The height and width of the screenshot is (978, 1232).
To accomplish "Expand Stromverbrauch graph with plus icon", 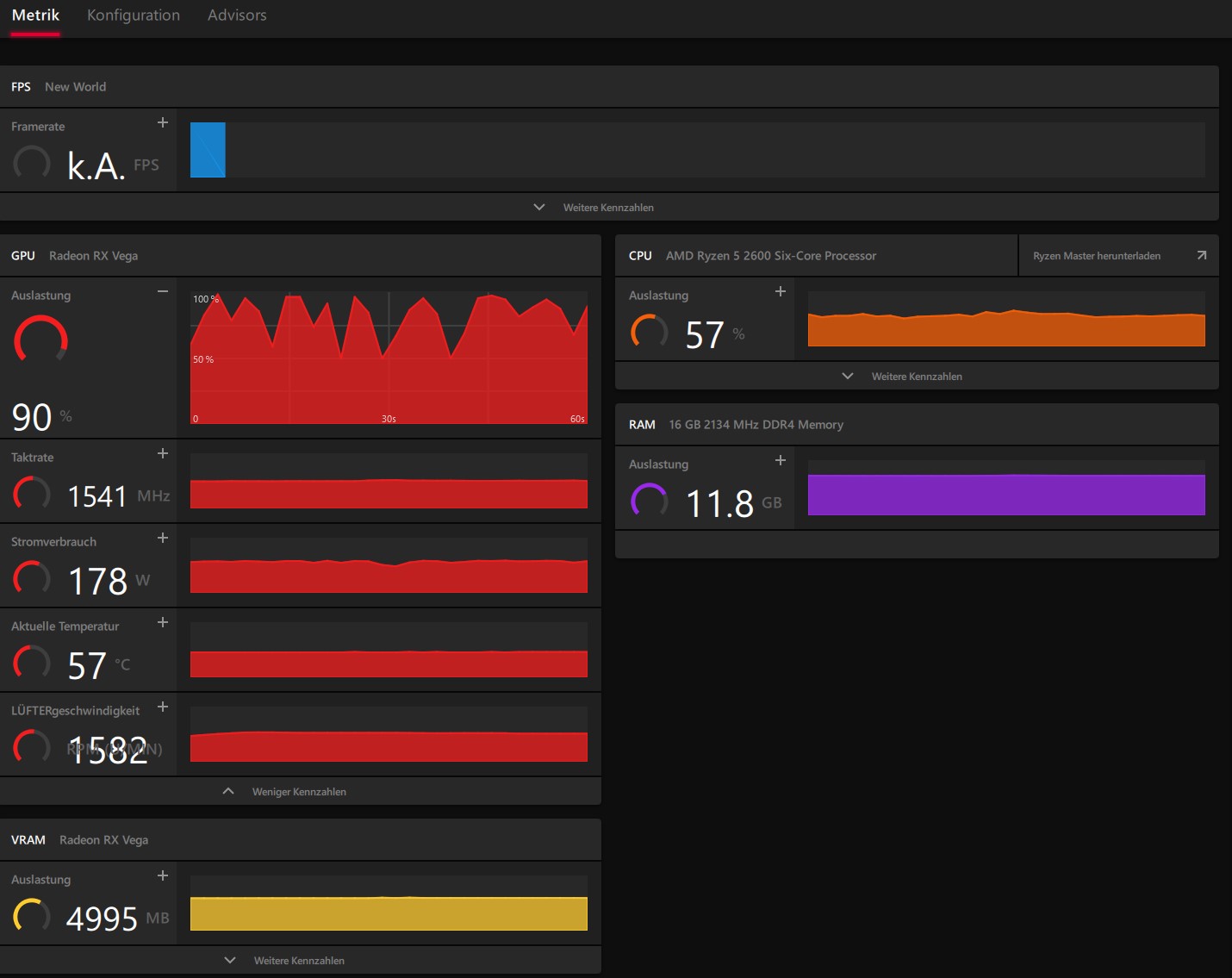I will pos(163,539).
